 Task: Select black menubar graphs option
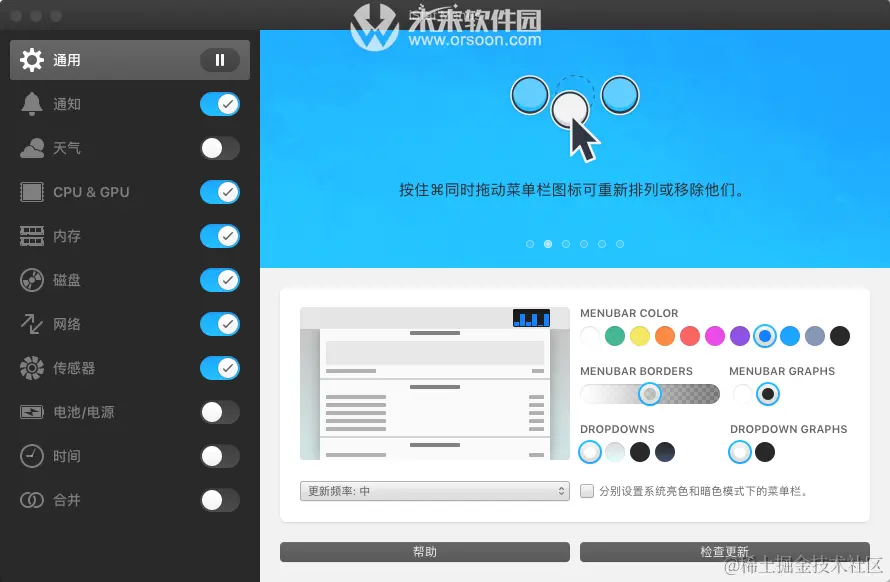coord(767,394)
